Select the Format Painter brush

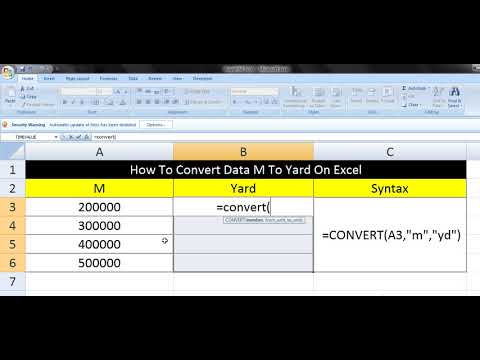click(23, 105)
